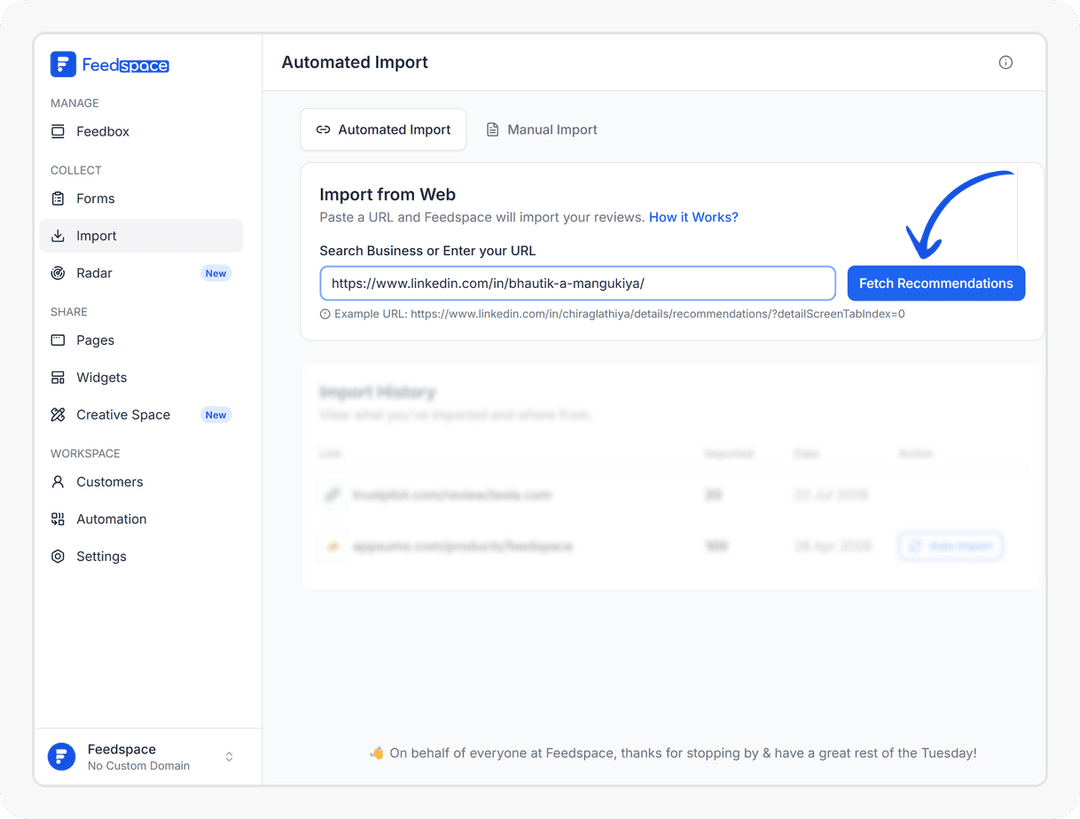The width and height of the screenshot is (1080, 819).
Task: Open Feedbox from the sidebar
Action: pyautogui.click(x=141, y=132)
